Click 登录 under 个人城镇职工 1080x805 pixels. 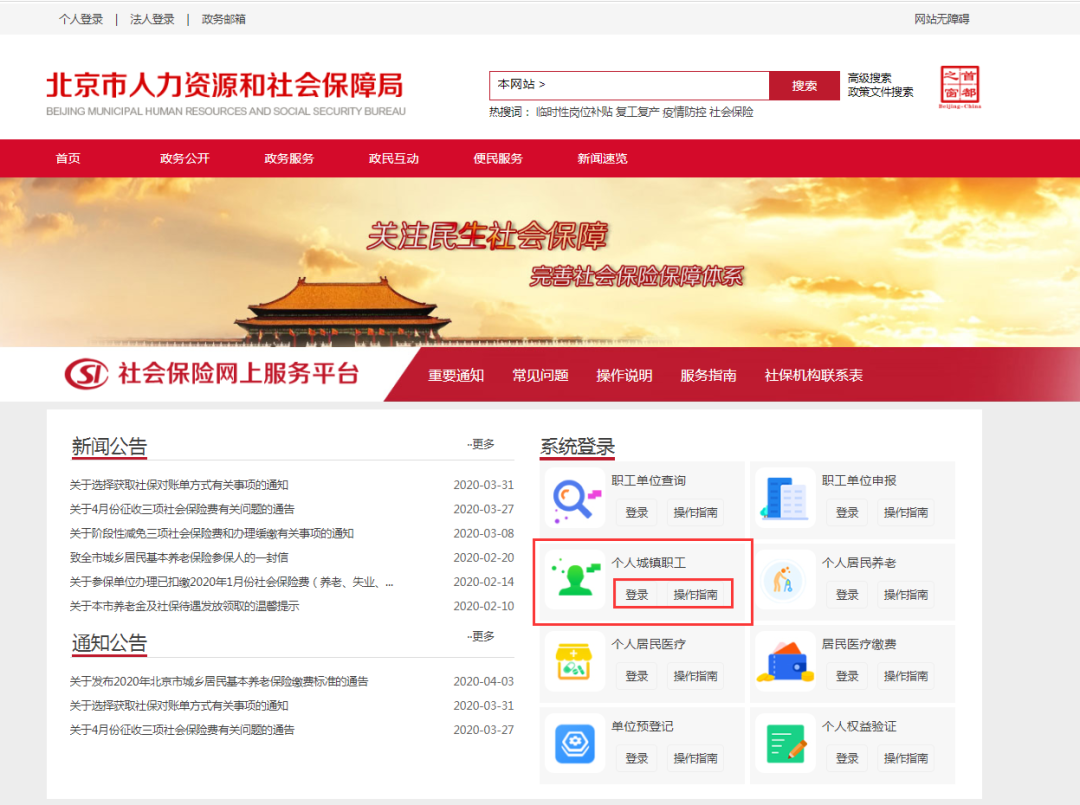pyautogui.click(x=636, y=594)
